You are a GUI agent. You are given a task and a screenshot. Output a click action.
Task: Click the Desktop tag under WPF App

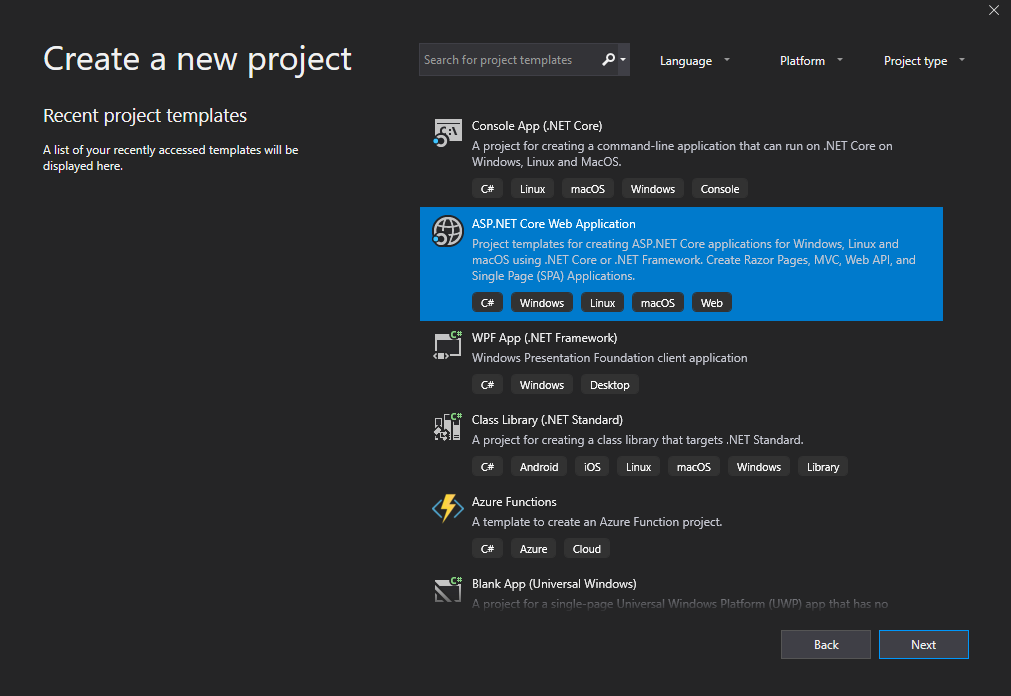[x=609, y=385]
